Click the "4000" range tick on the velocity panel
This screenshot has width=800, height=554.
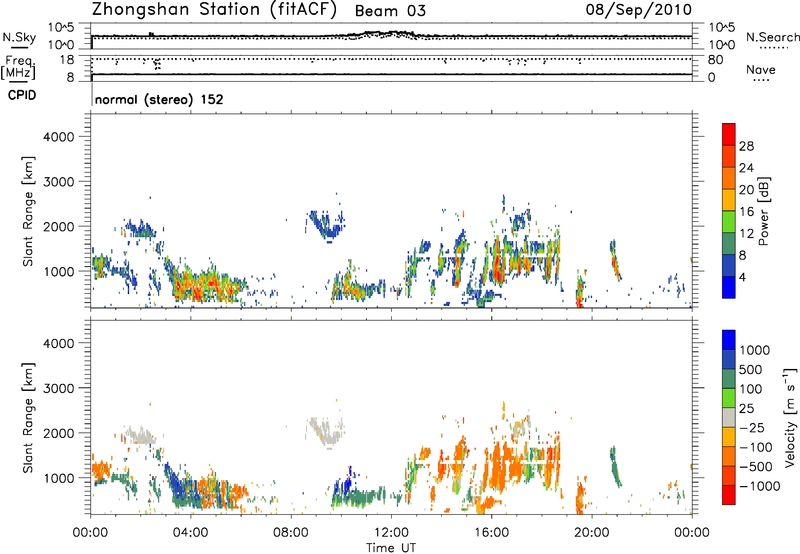(x=58, y=343)
